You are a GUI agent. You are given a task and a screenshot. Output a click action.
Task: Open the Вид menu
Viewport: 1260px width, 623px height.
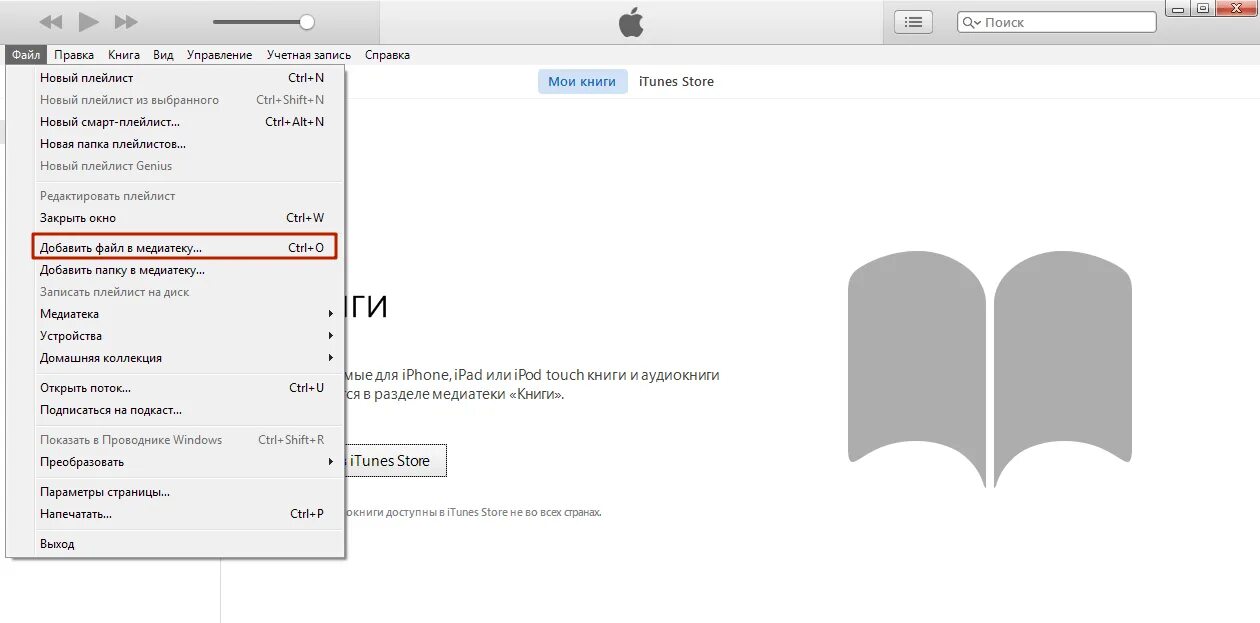click(x=163, y=55)
